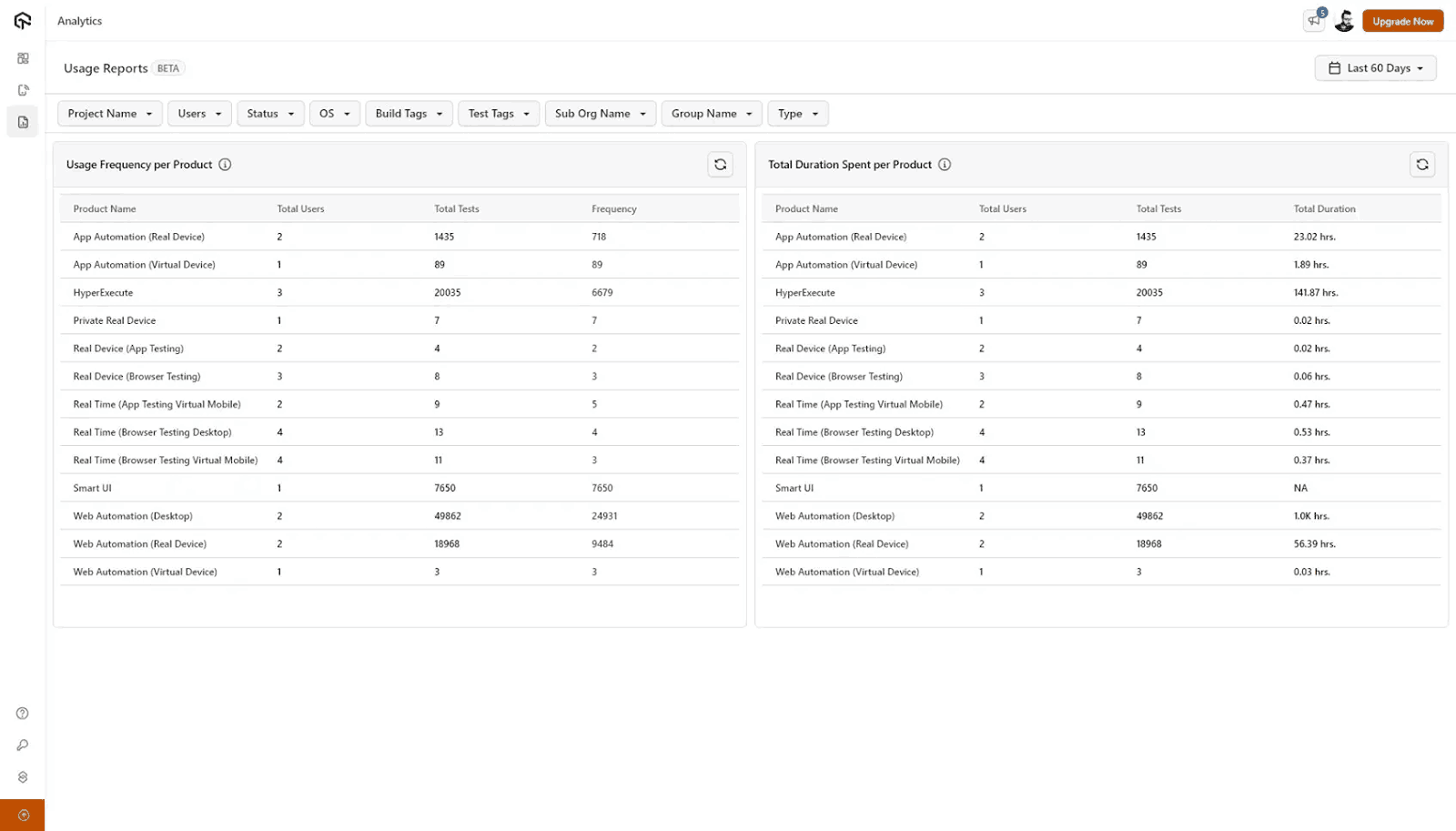Viewport: 1456px width, 831px height.
Task: Expand the Users filter dropdown
Action: click(198, 113)
